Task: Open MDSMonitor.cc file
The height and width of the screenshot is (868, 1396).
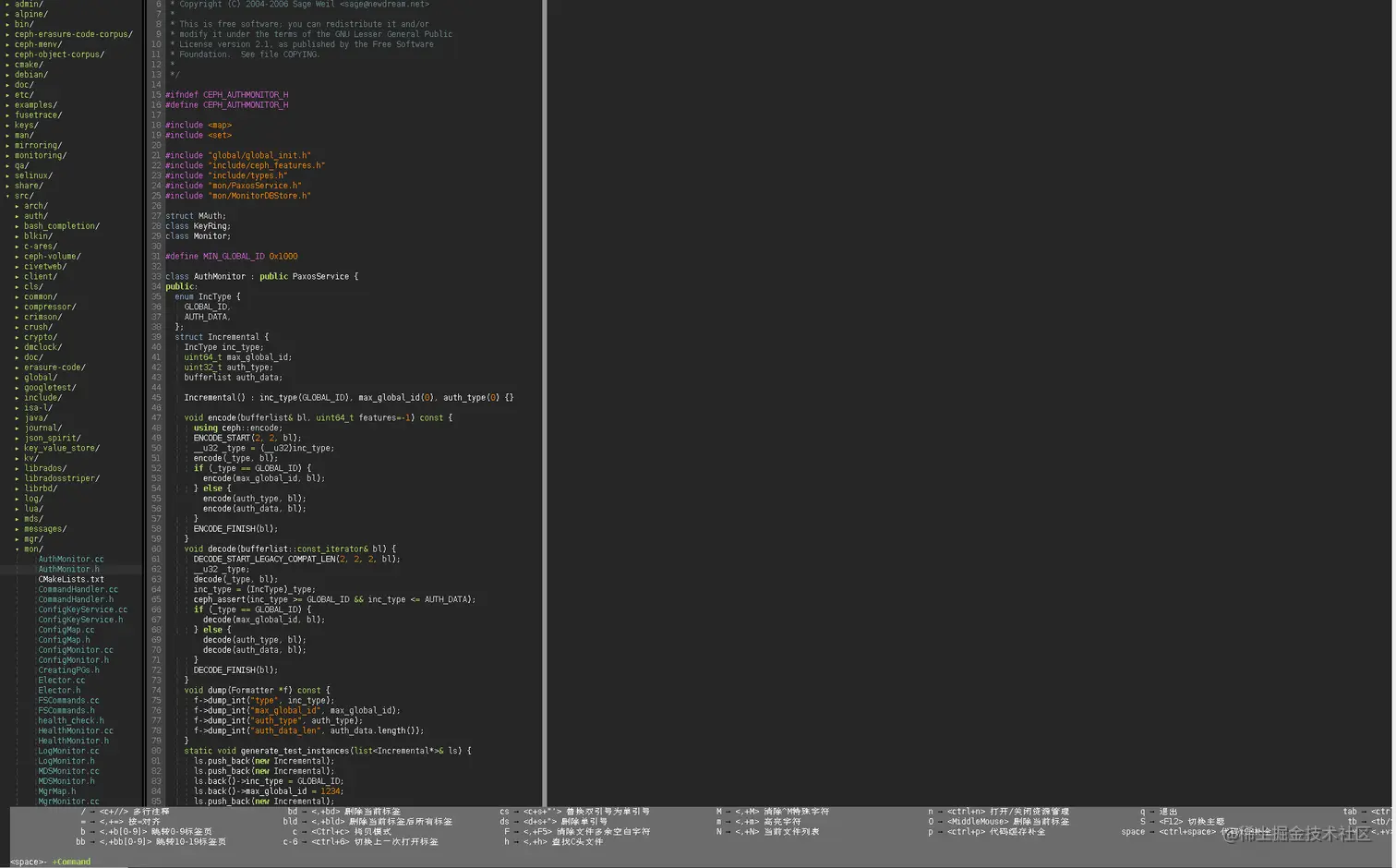Action: [68, 771]
